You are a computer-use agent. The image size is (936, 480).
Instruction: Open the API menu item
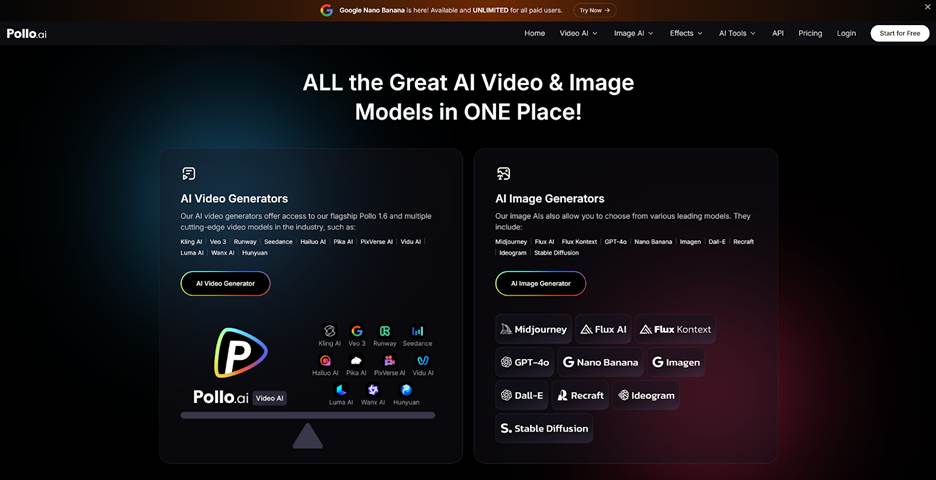pos(778,33)
